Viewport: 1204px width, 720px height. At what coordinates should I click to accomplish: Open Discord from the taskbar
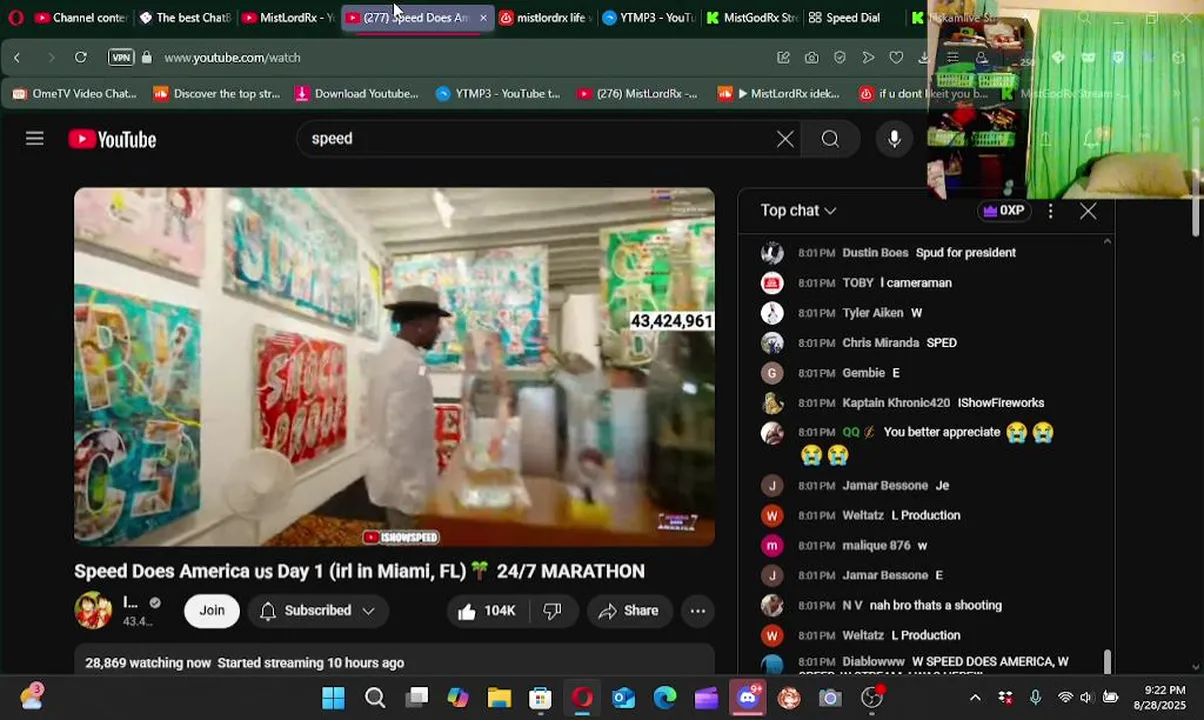(x=748, y=698)
